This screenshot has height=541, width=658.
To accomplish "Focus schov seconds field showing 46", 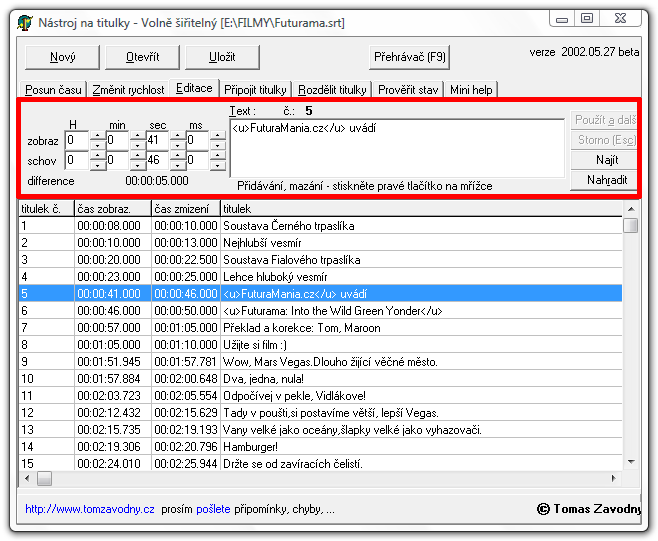I will click(157, 160).
